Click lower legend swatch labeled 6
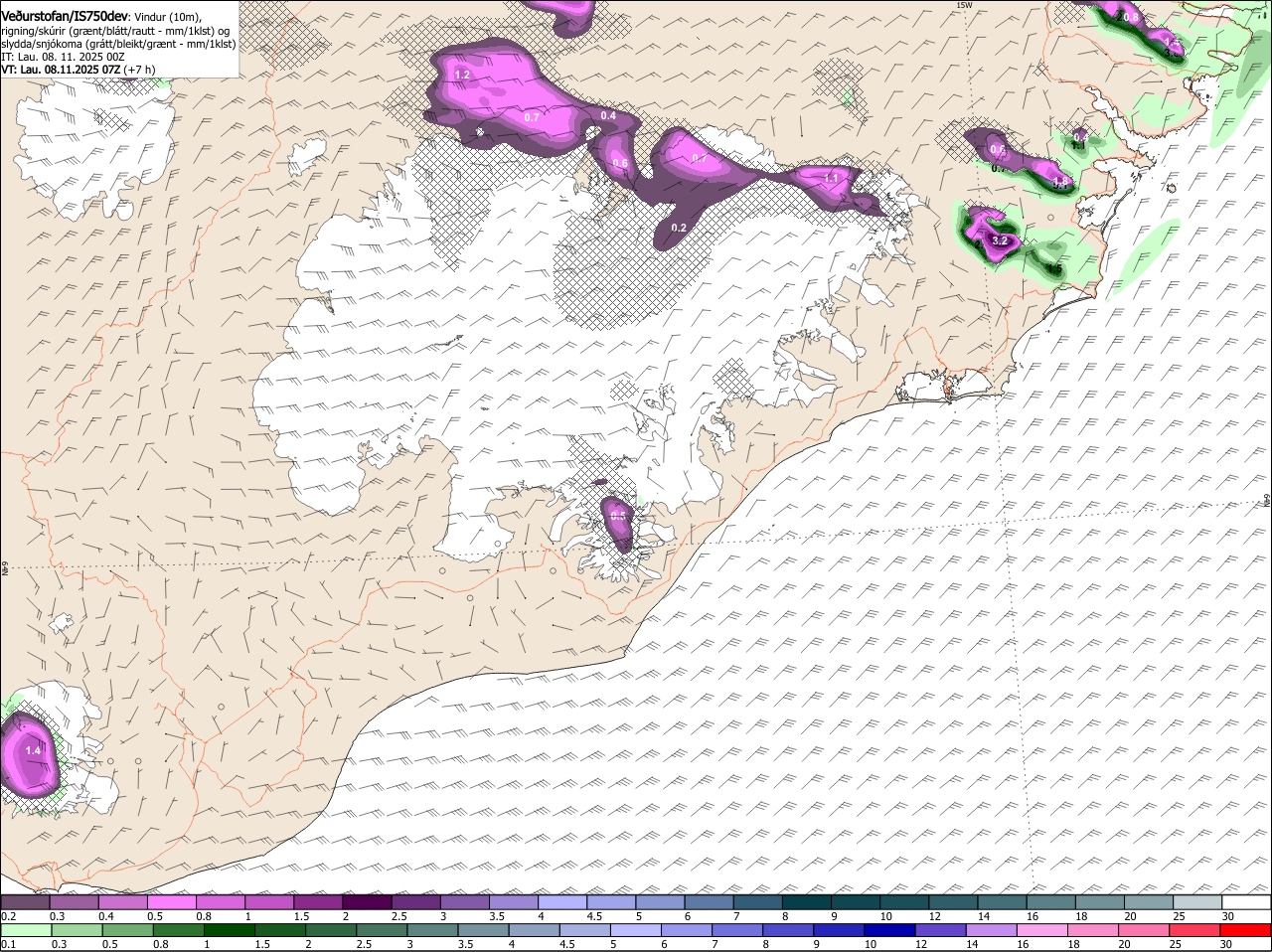The width and height of the screenshot is (1272, 952). coord(687,931)
